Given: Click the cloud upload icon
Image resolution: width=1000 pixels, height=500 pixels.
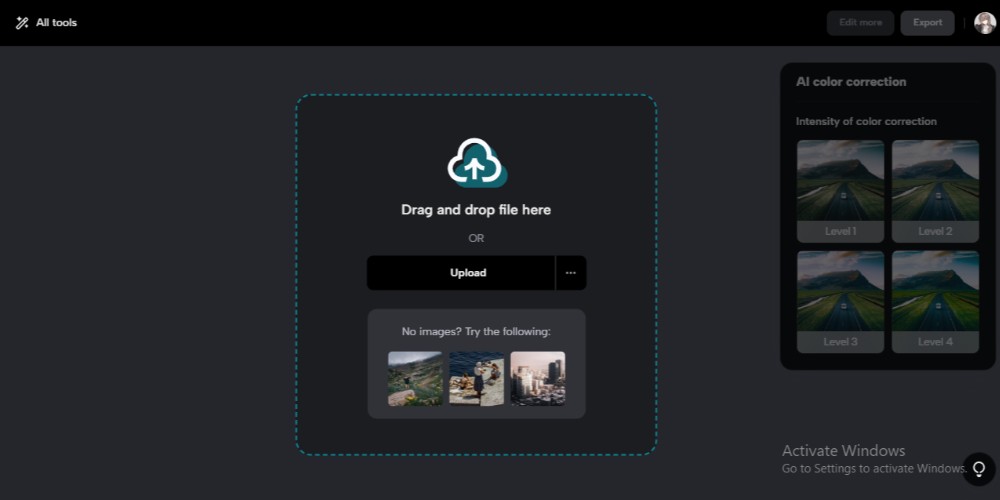Looking at the screenshot, I should tap(476, 163).
